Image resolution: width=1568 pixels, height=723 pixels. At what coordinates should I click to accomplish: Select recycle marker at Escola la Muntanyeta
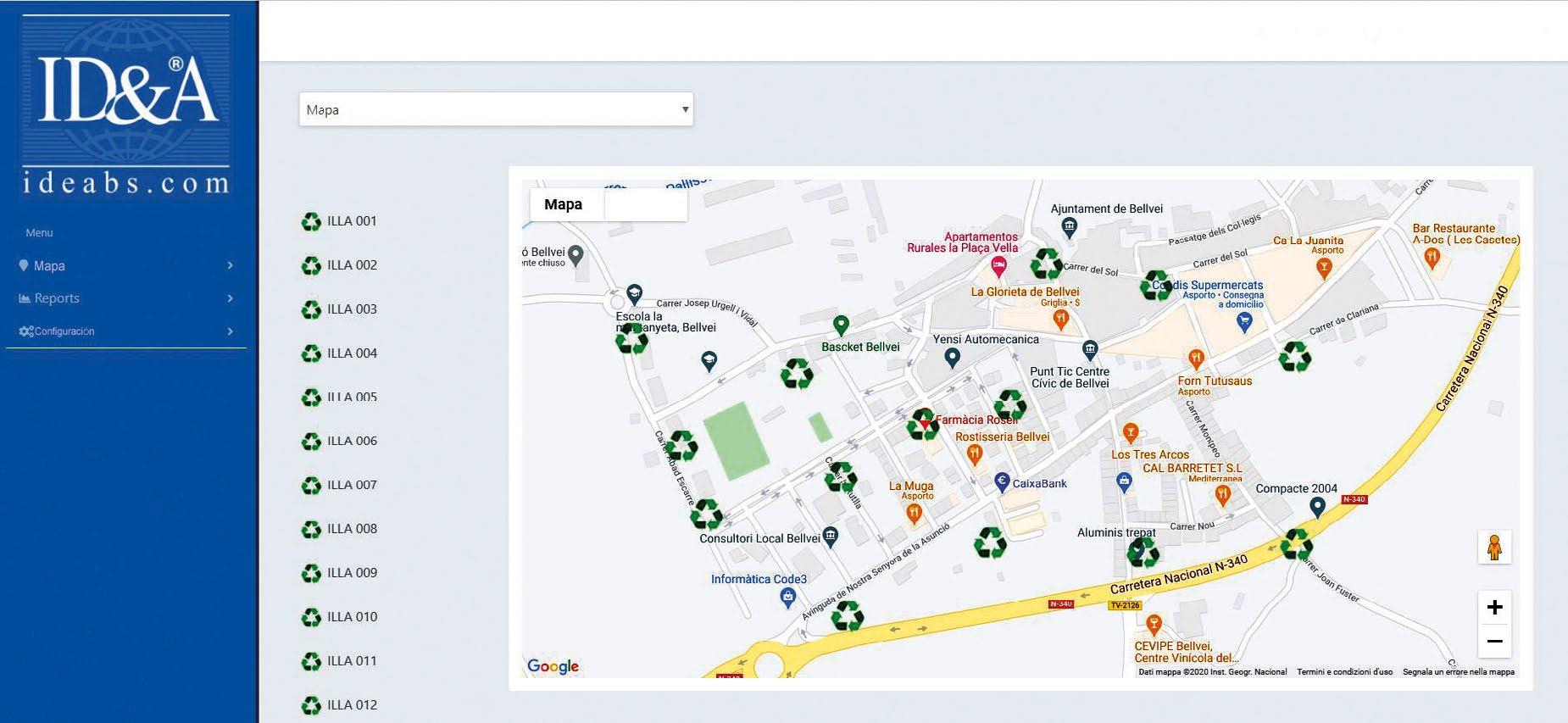(631, 340)
